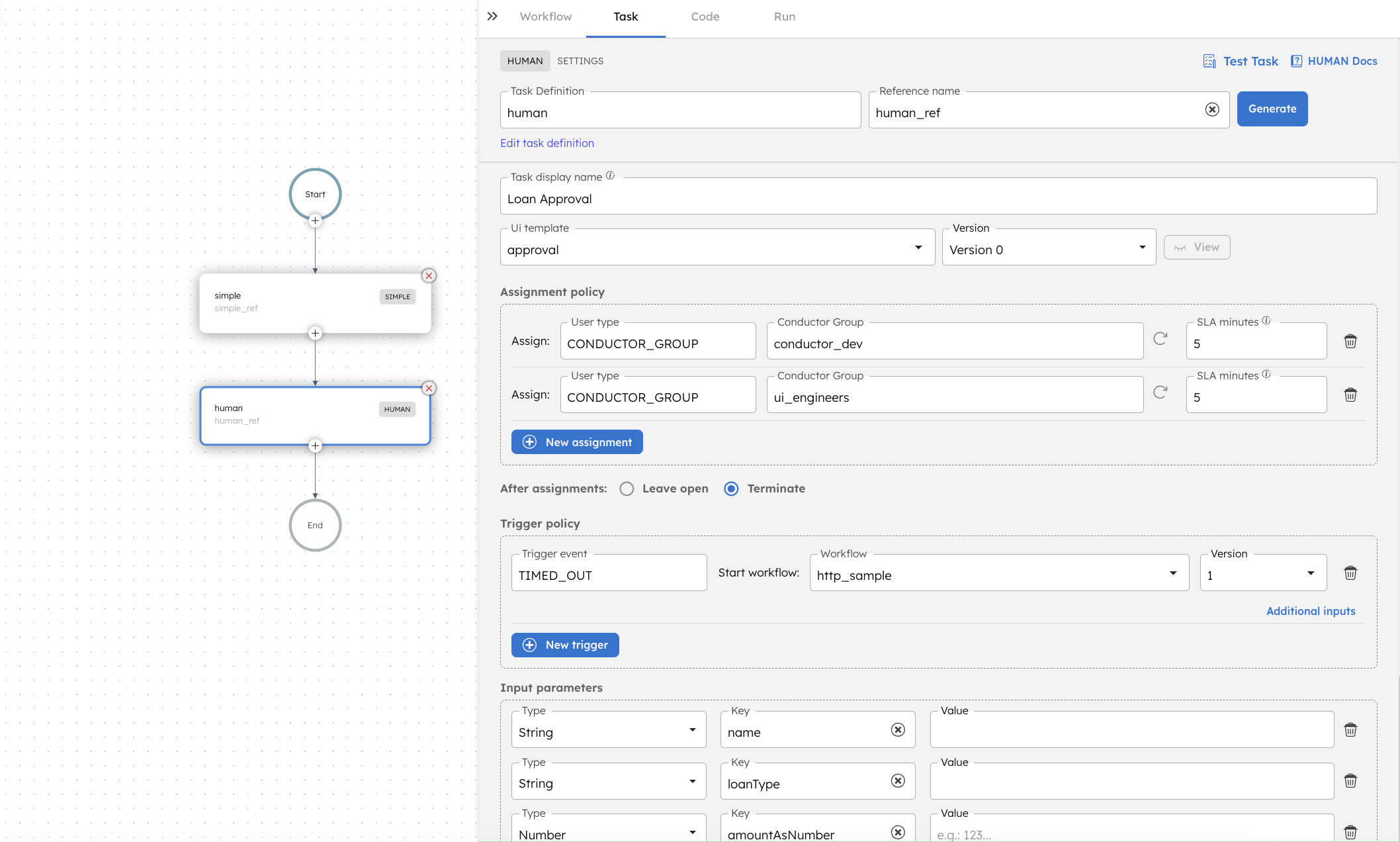Refresh the ui_engineers group list

[1160, 393]
